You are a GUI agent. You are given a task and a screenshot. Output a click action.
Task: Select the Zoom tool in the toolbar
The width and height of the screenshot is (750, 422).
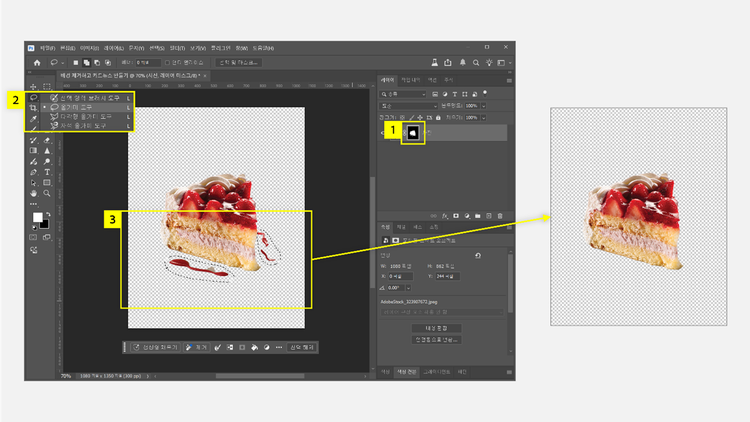pos(47,193)
